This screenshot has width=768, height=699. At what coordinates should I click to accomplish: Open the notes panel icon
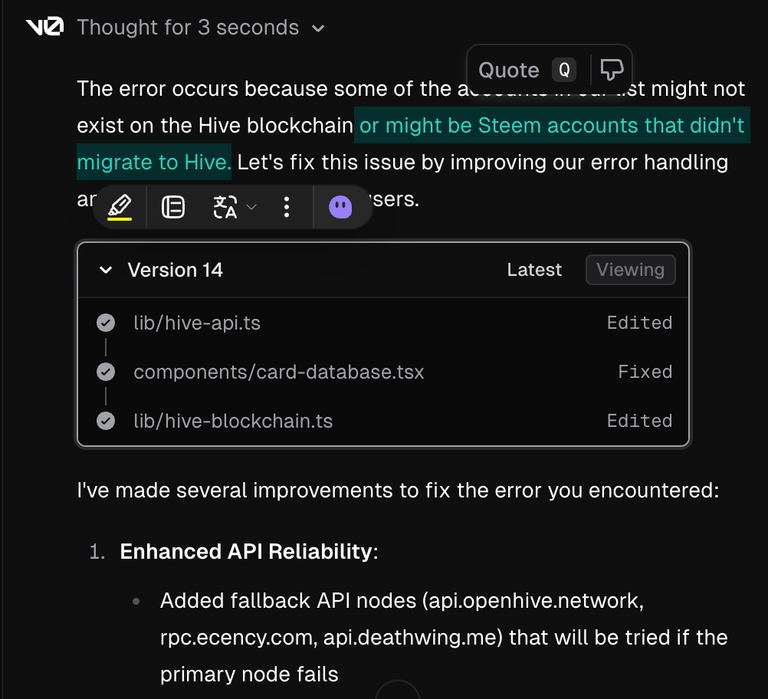[173, 207]
